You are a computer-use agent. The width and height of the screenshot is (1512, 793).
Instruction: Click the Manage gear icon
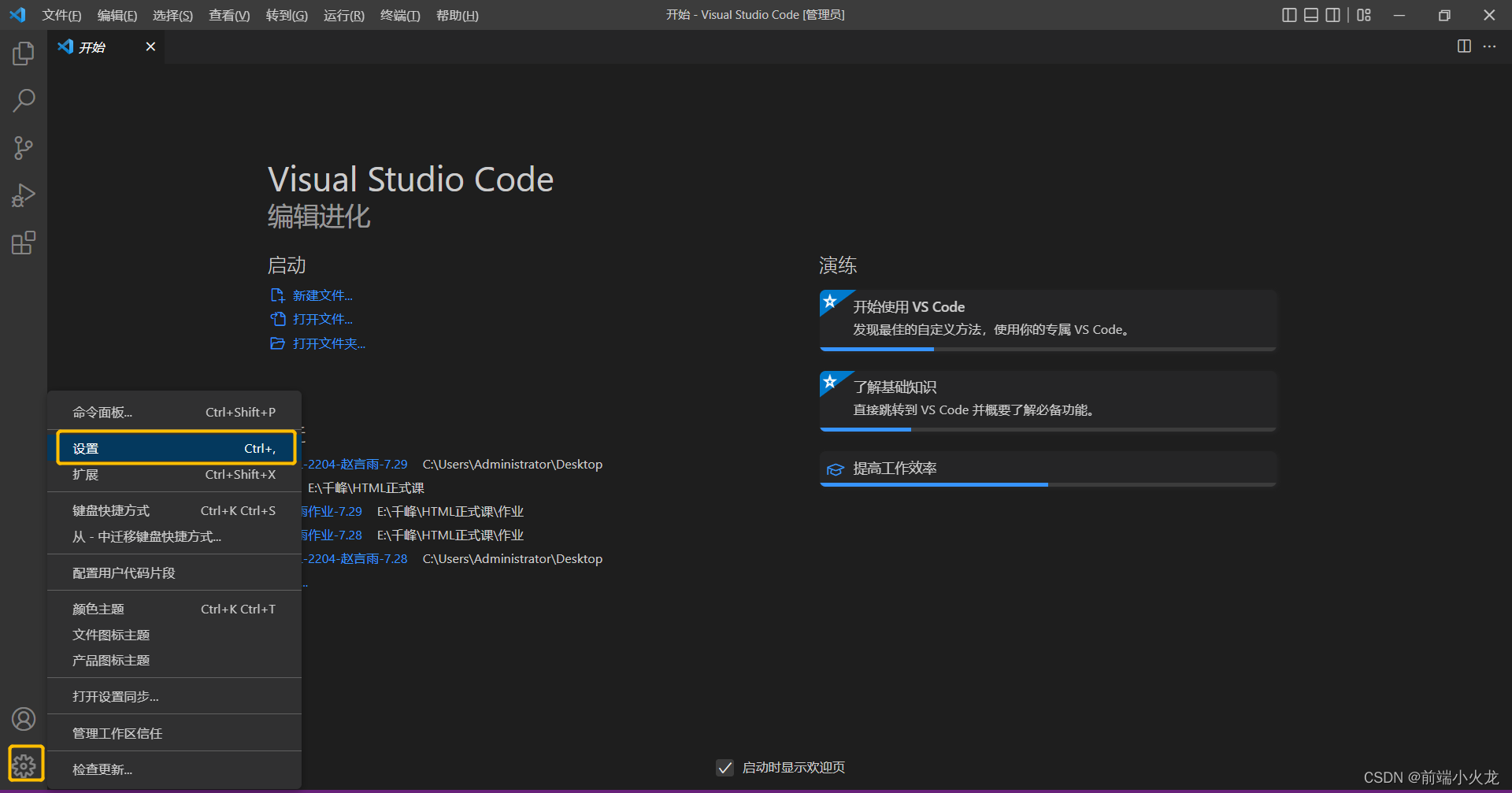point(24,765)
